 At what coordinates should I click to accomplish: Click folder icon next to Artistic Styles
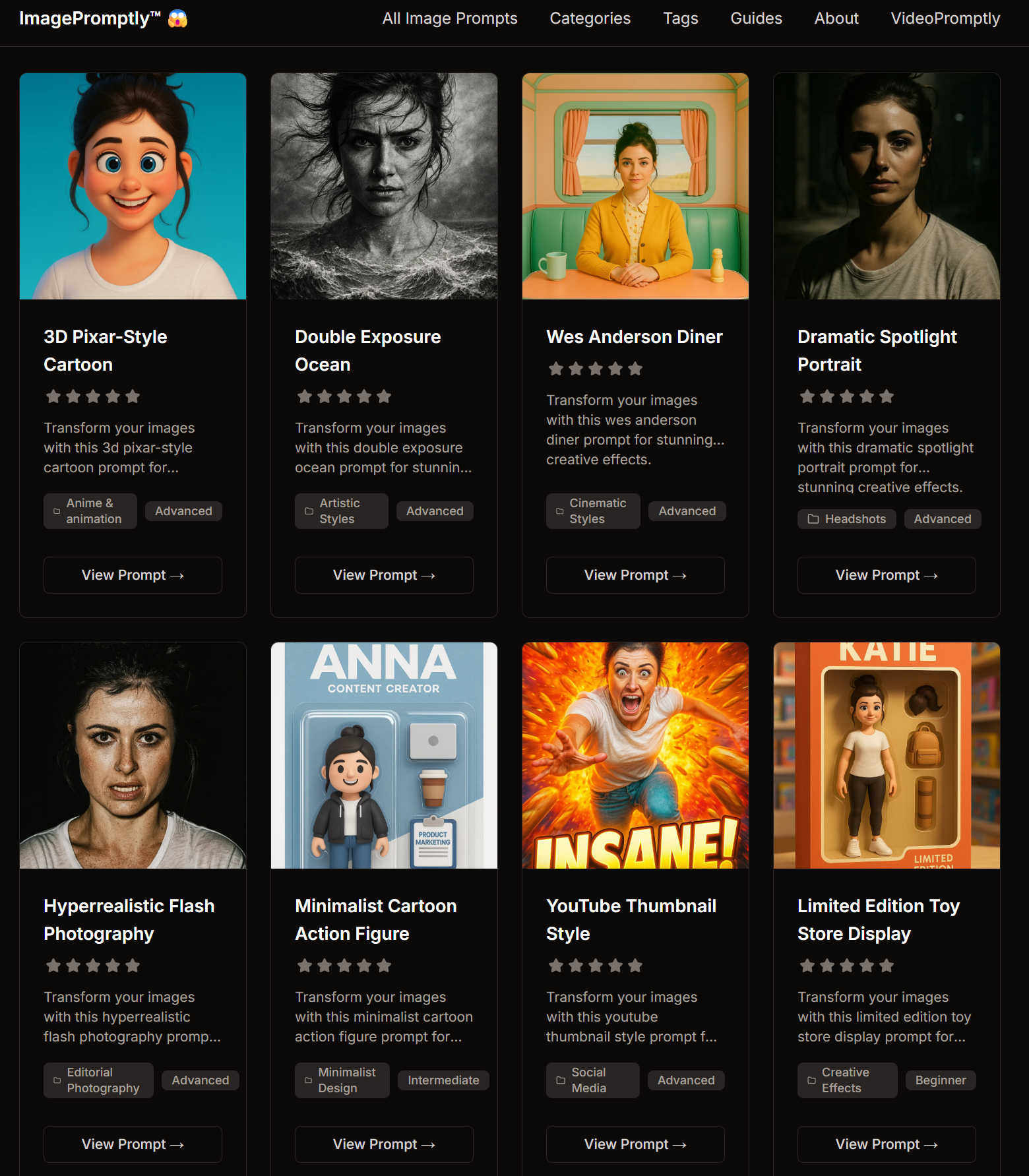pos(309,511)
